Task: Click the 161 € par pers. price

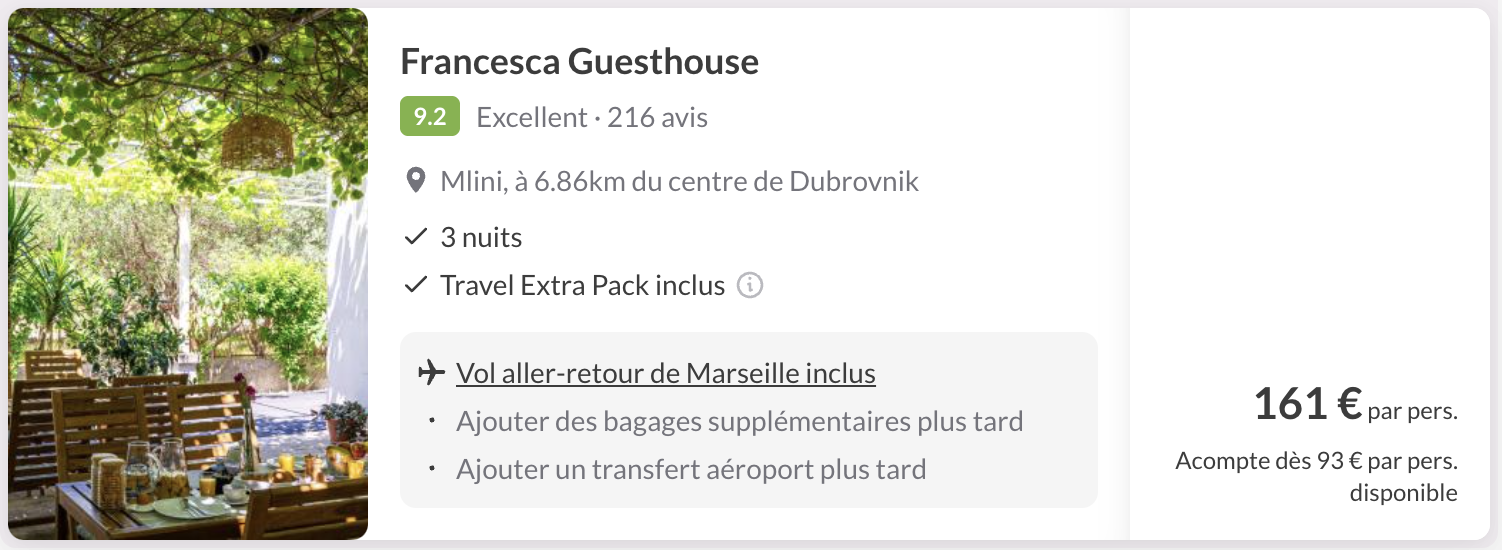Action: (1355, 405)
